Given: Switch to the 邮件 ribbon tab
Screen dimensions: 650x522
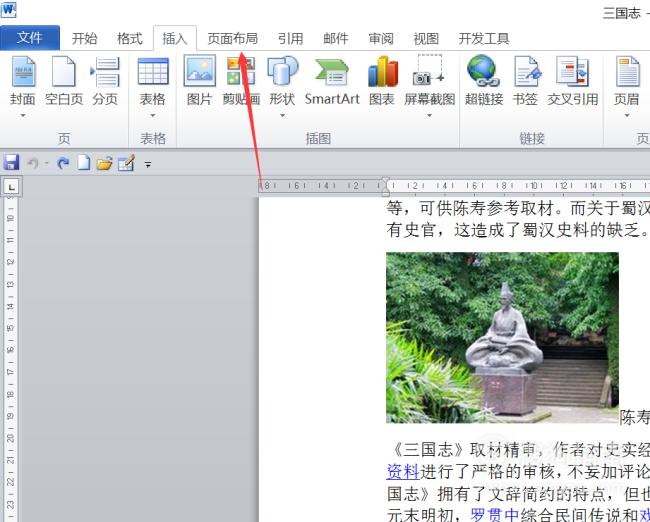Looking at the screenshot, I should [x=336, y=39].
